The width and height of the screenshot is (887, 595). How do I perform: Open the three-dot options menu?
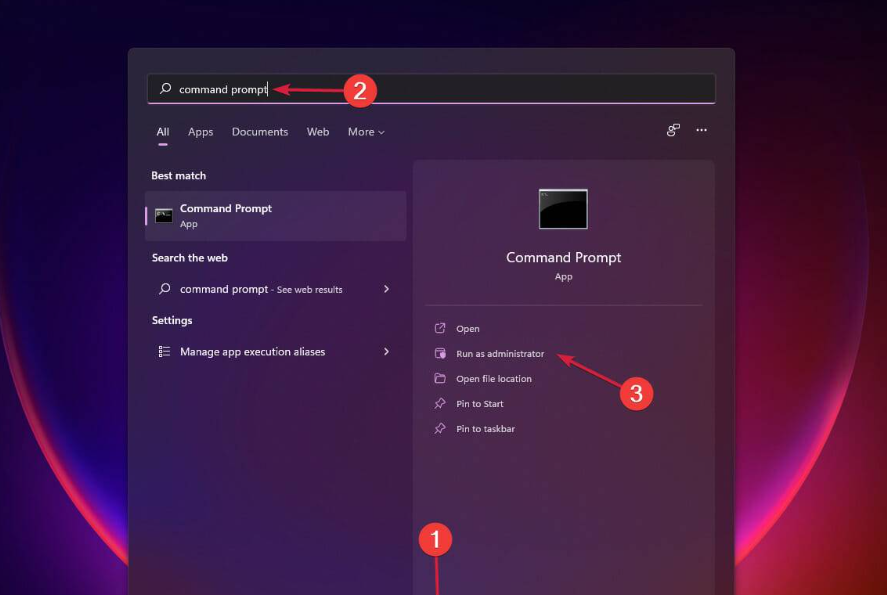pos(701,130)
